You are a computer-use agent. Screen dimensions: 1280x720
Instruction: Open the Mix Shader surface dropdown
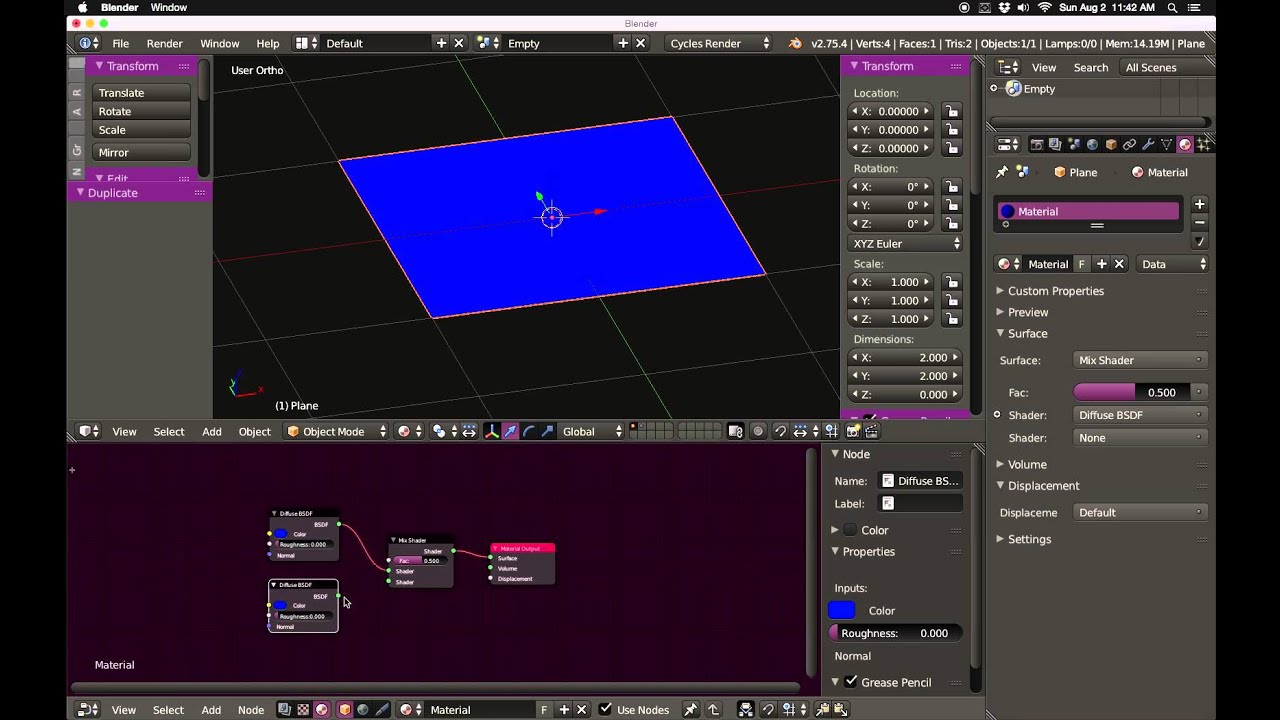(x=1140, y=360)
